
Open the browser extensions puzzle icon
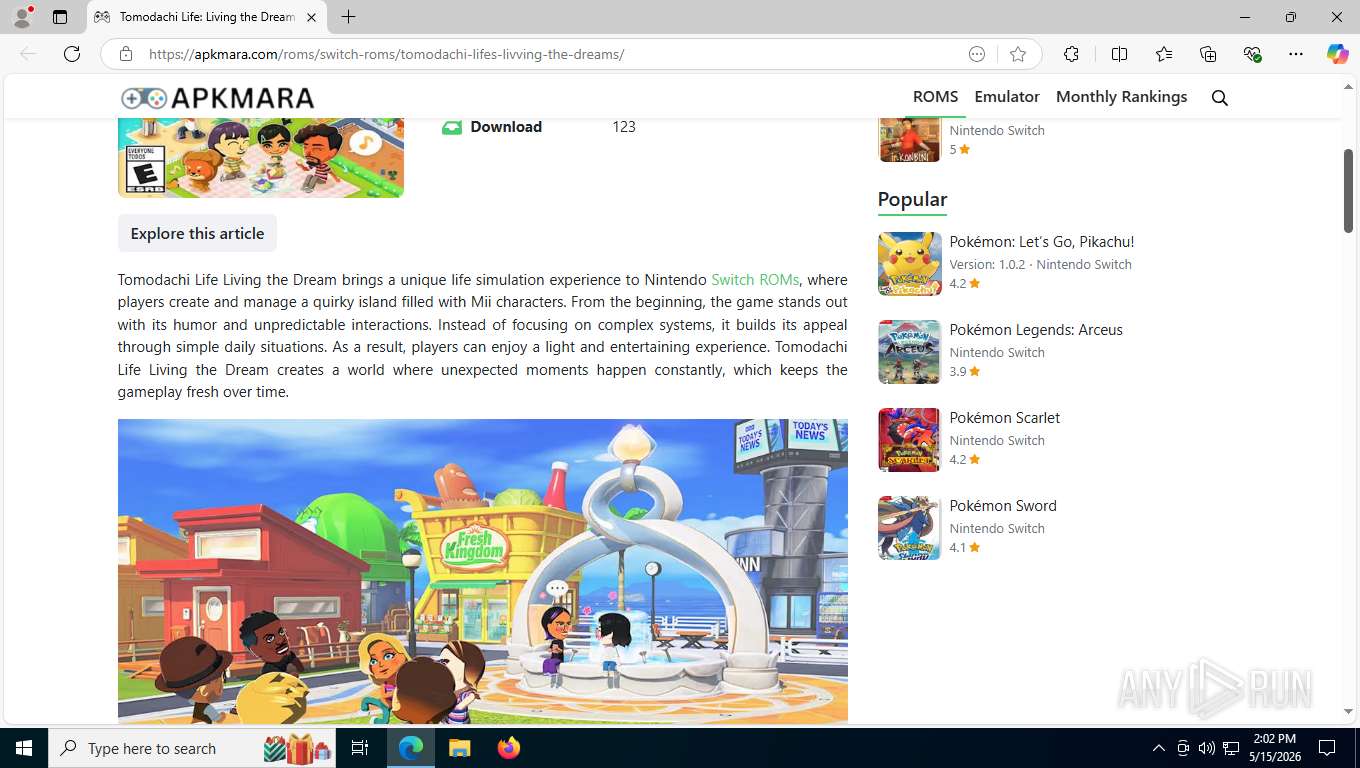click(1071, 54)
